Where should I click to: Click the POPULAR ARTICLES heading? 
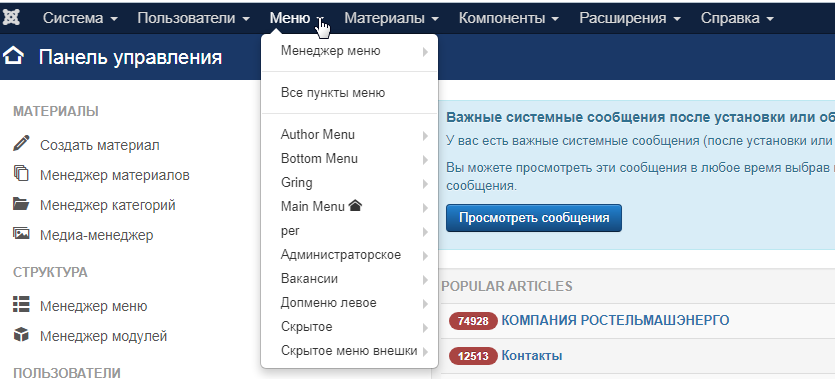[506, 286]
